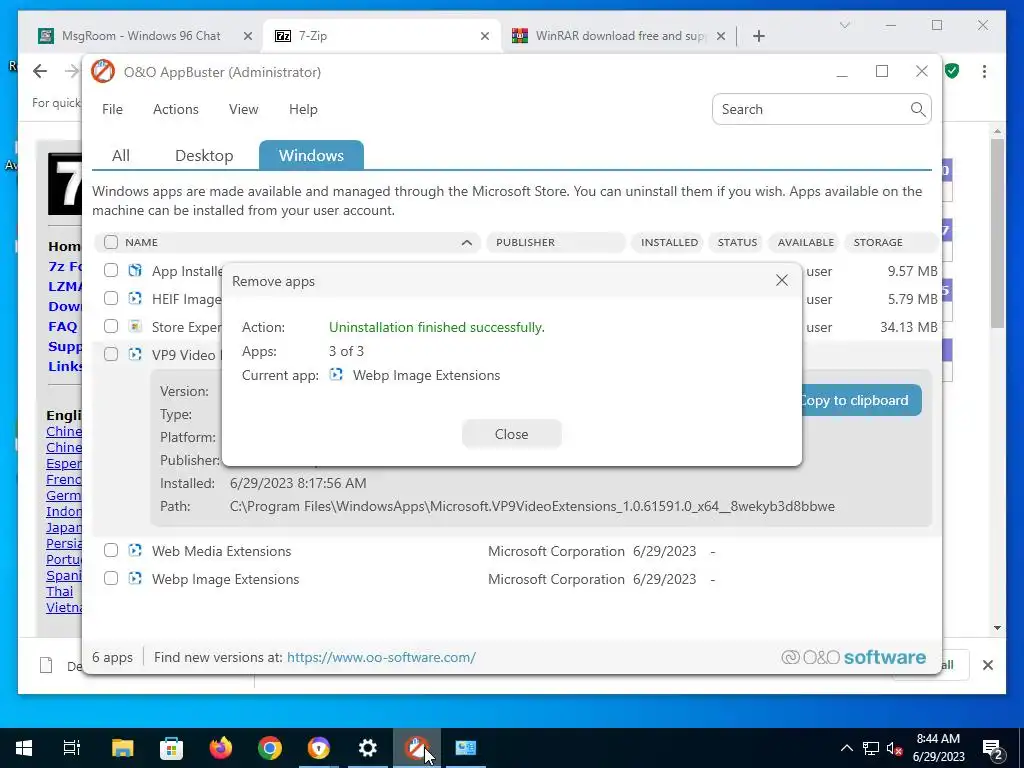Open the File menu
Screen dimensions: 1024x768
(x=112, y=109)
